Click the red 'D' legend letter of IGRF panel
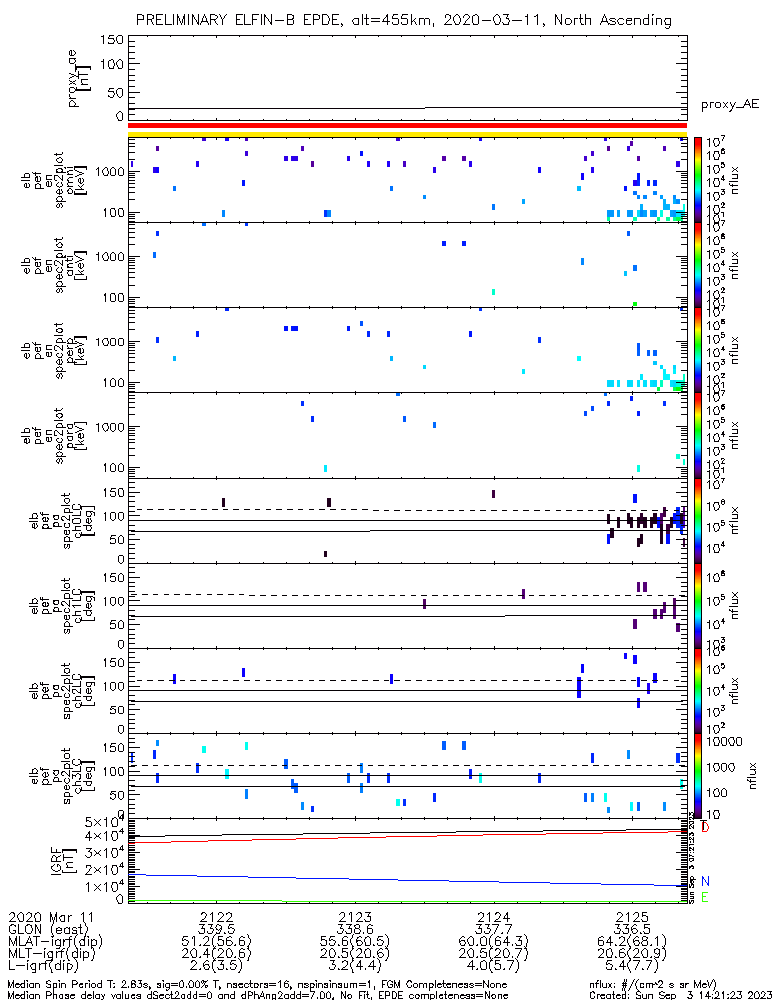 click(705, 828)
